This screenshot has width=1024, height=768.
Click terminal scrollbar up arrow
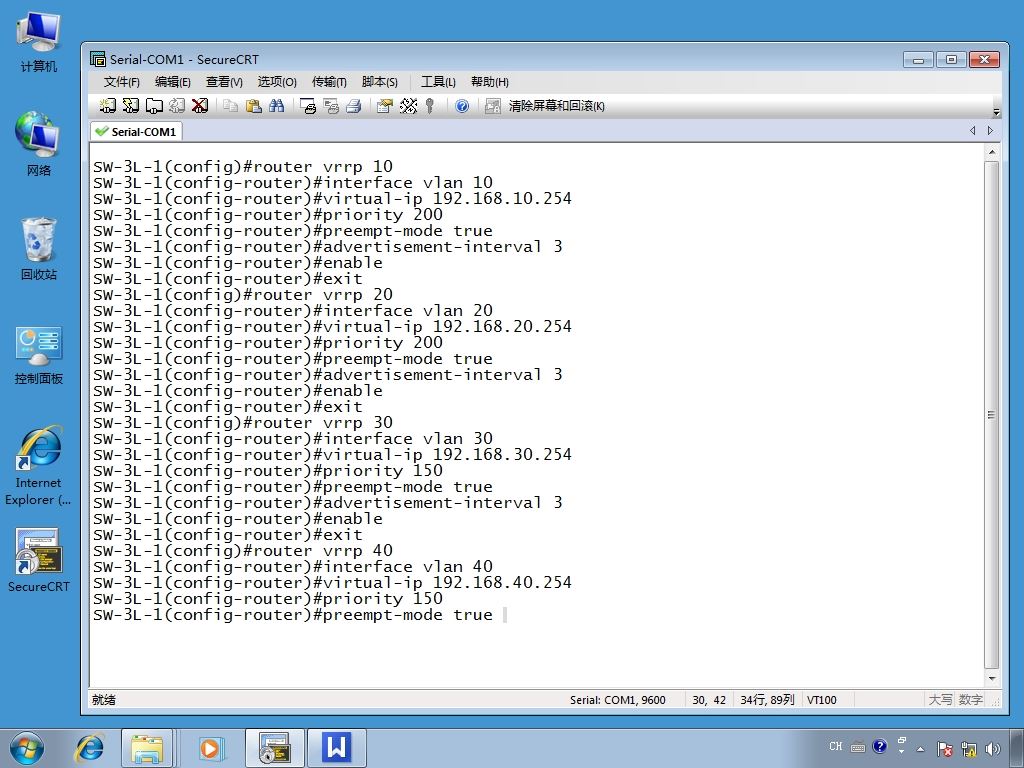click(x=991, y=152)
